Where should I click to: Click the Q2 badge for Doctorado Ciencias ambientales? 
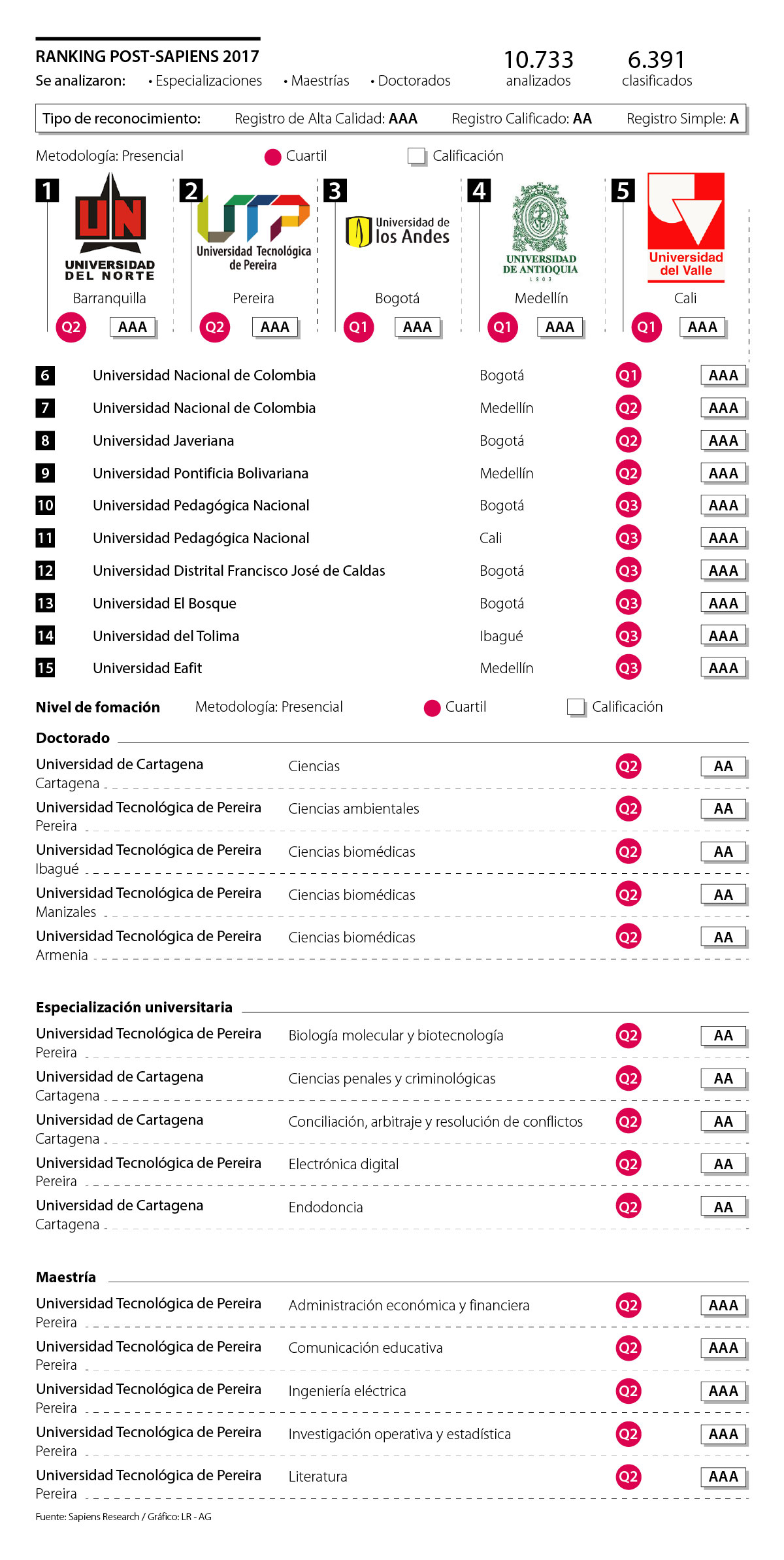(x=628, y=809)
